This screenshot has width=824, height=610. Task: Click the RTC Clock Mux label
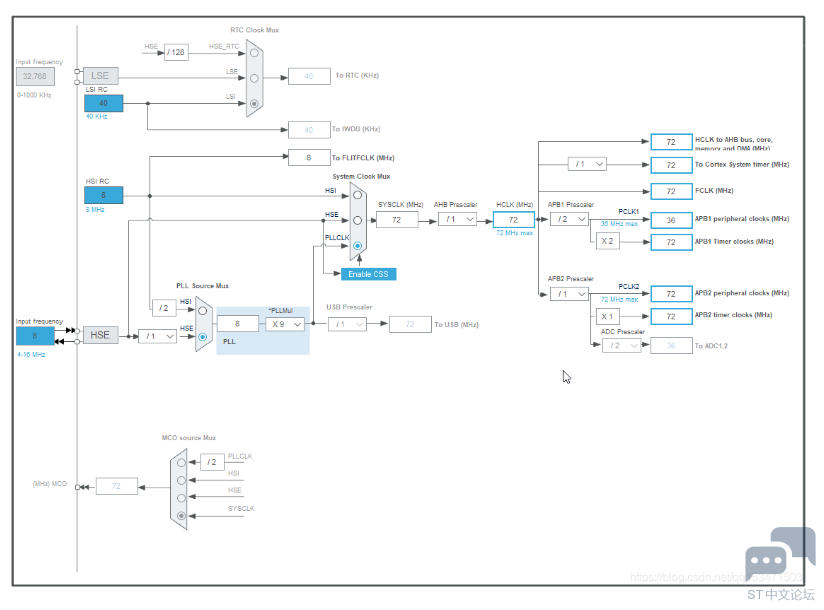coord(255,30)
